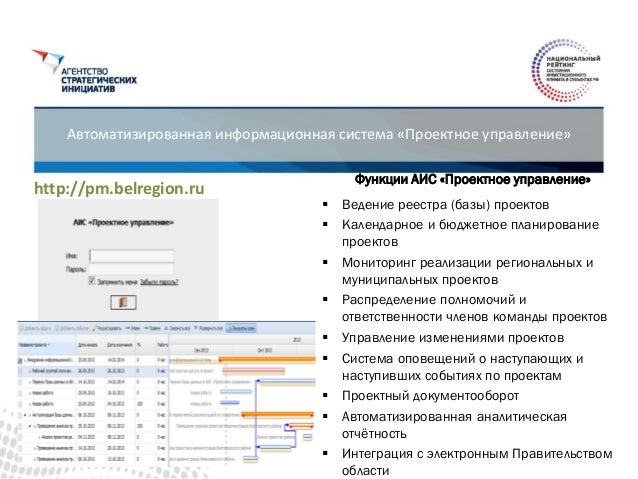Image resolution: width=638 pixels, height=479 pixels.
Task: Click the pink task bar in the Gantt chart
Action: point(253,370)
